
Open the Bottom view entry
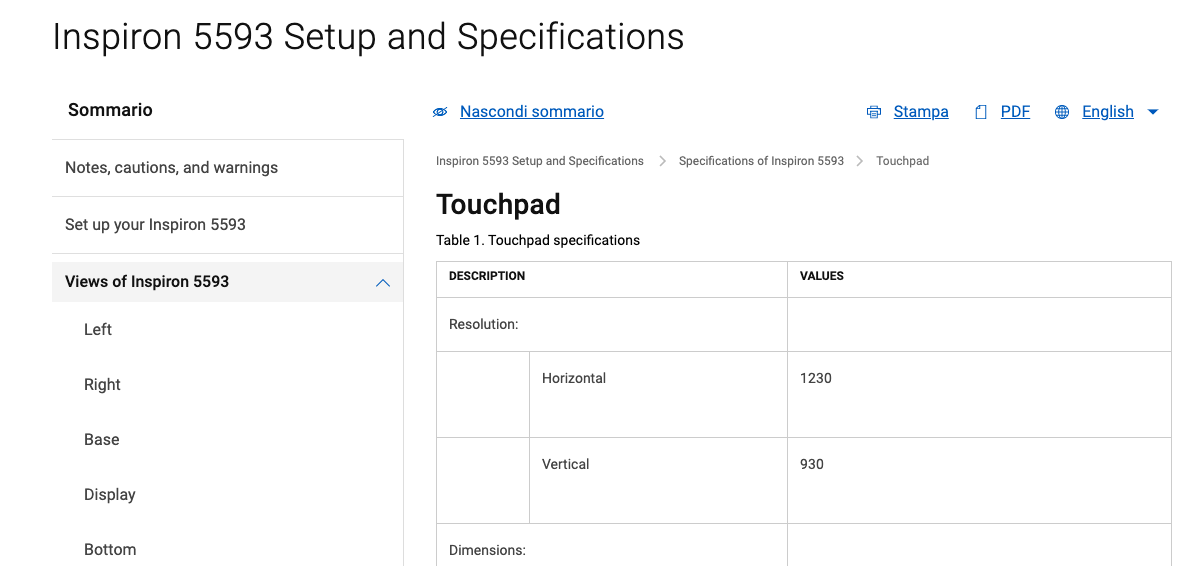click(110, 549)
